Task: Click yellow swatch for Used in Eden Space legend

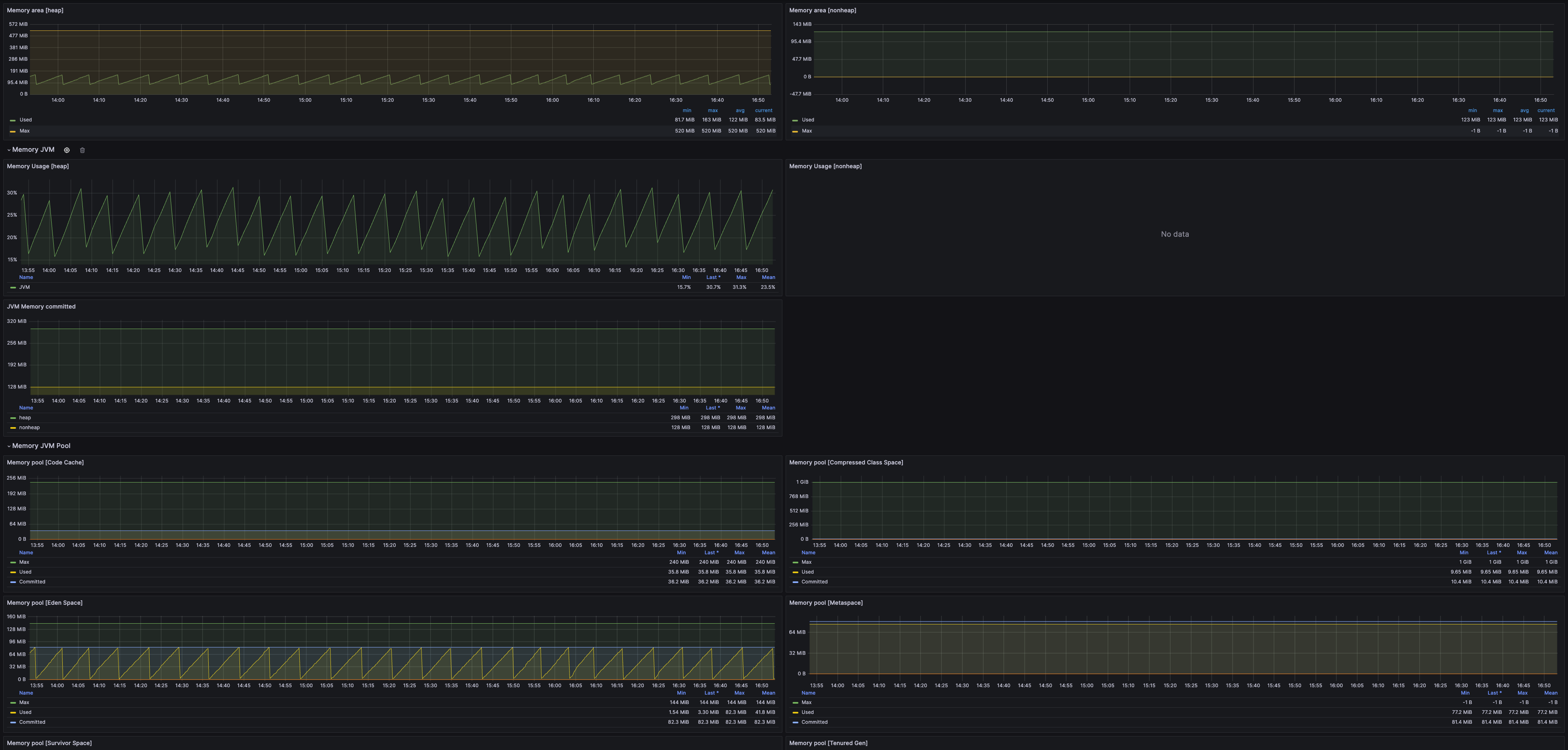Action: 13,713
